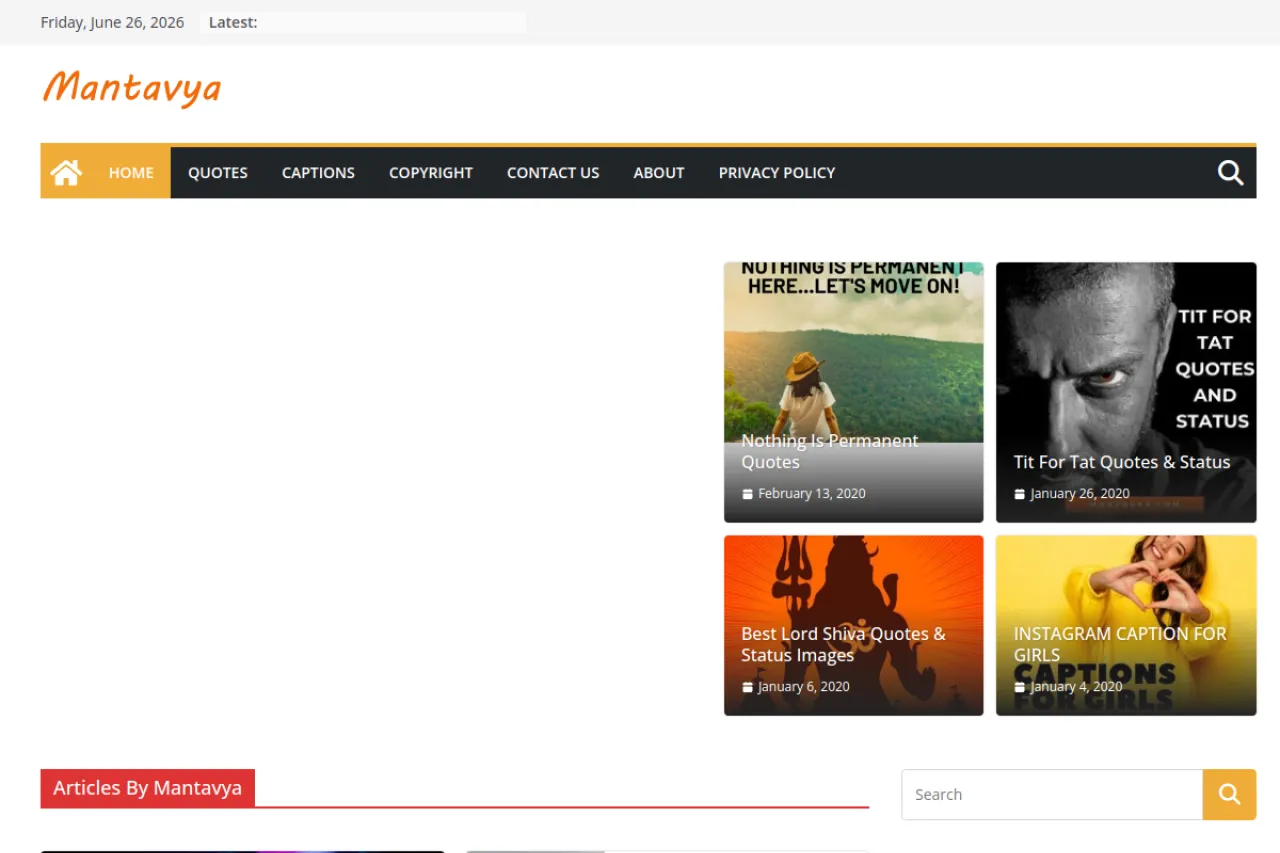Open the COPYRIGHT page
The height and width of the screenshot is (853, 1280).
(x=431, y=173)
